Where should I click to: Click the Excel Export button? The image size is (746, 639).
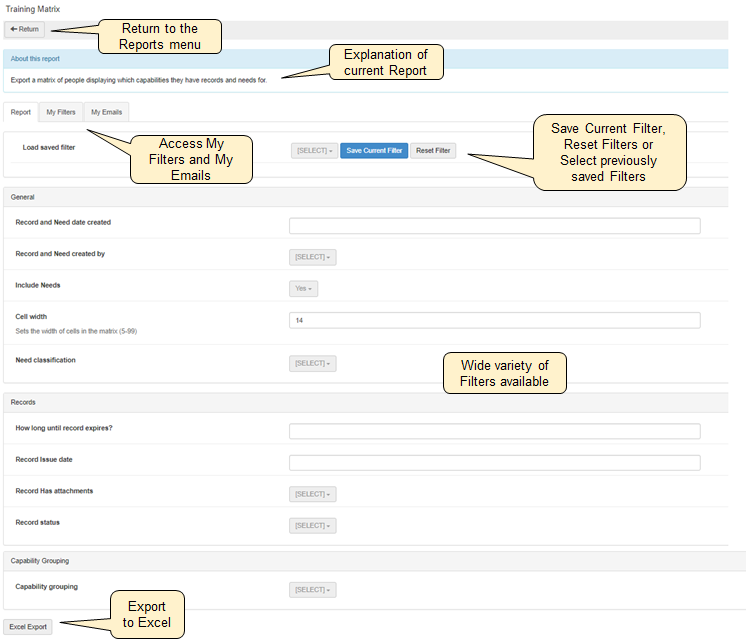click(27, 627)
